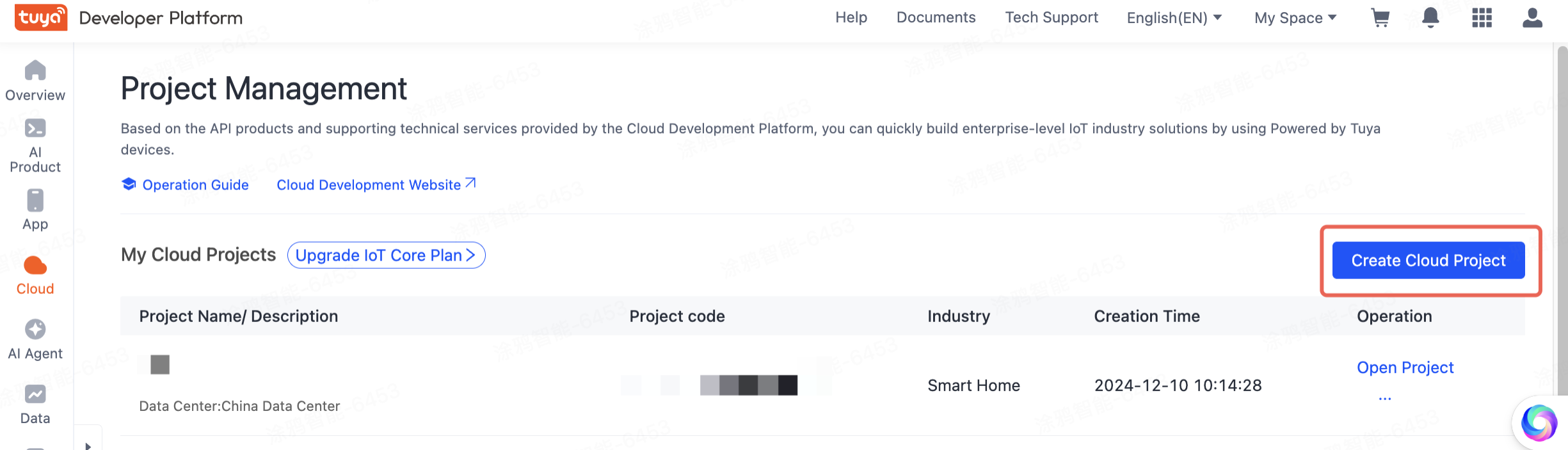Click the Create Cloud Project button
1568x450 pixels.
1428,261
